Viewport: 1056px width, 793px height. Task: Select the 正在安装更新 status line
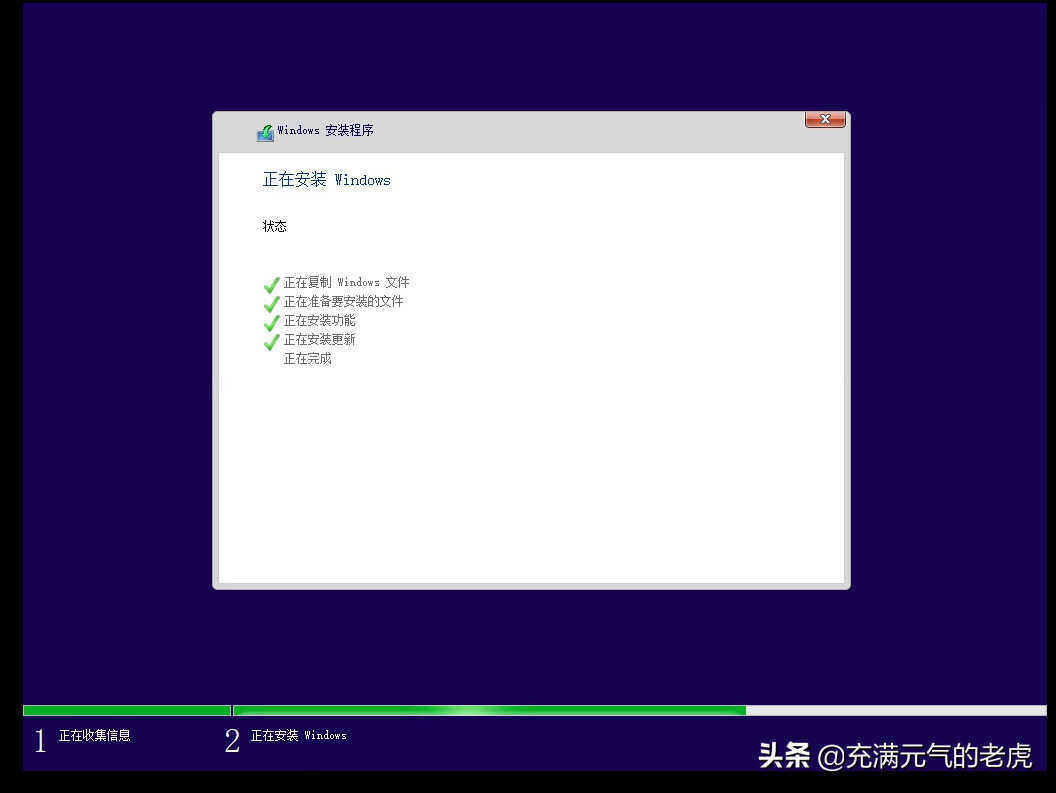319,340
